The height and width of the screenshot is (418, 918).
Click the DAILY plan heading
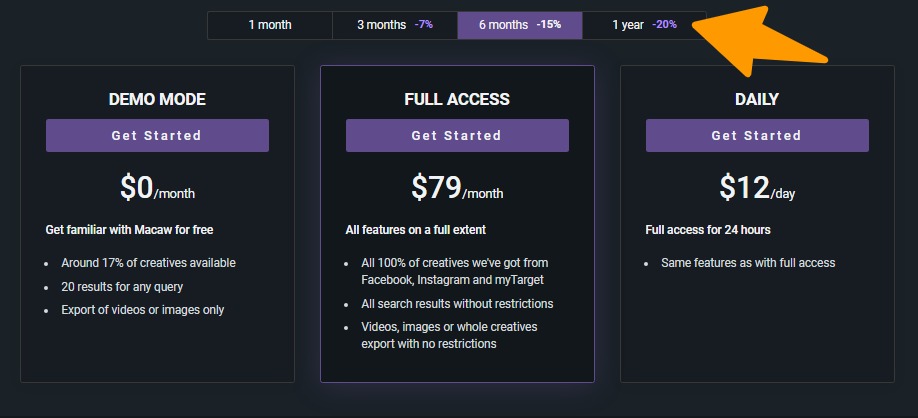pos(757,99)
